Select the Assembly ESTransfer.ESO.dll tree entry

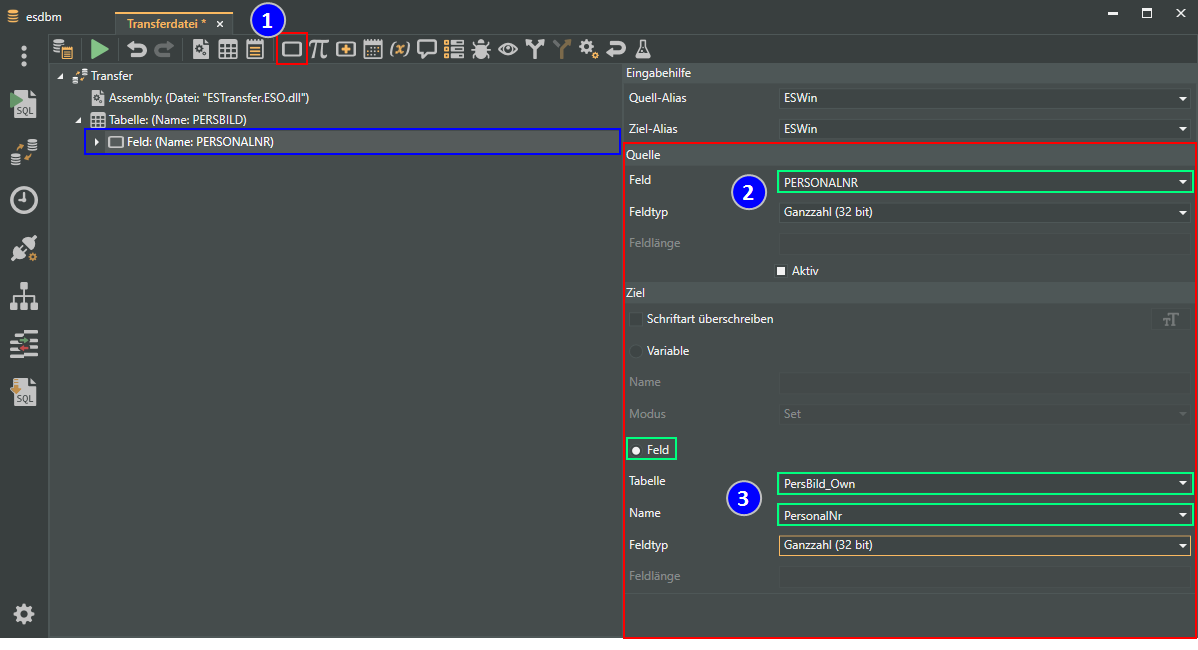(209, 98)
